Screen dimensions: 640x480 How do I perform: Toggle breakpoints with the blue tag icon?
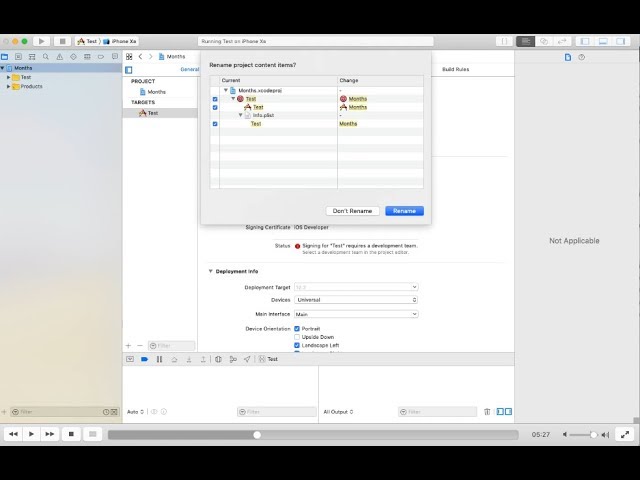click(x=144, y=359)
